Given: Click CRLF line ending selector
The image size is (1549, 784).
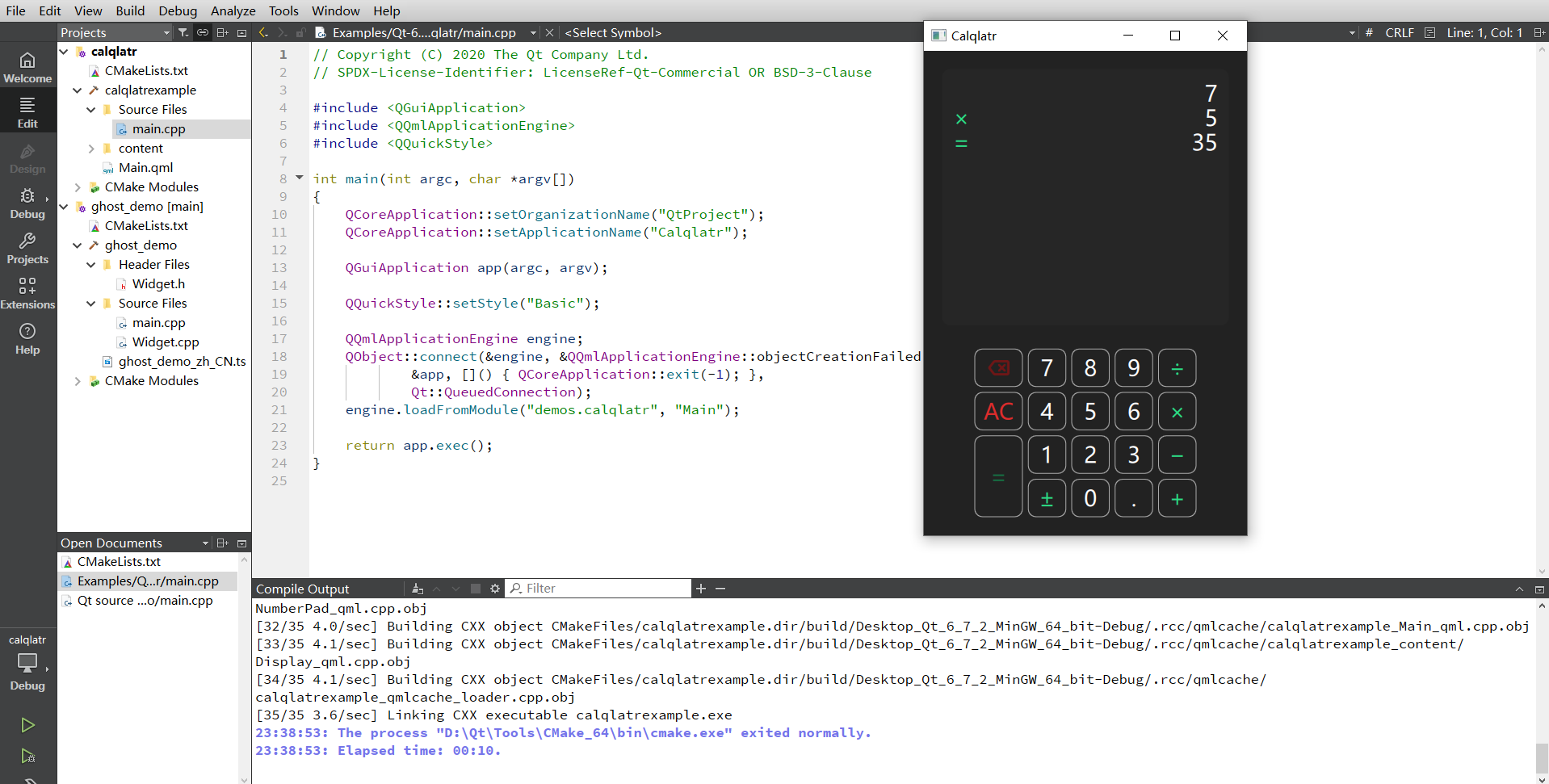Looking at the screenshot, I should pyautogui.click(x=1400, y=32).
